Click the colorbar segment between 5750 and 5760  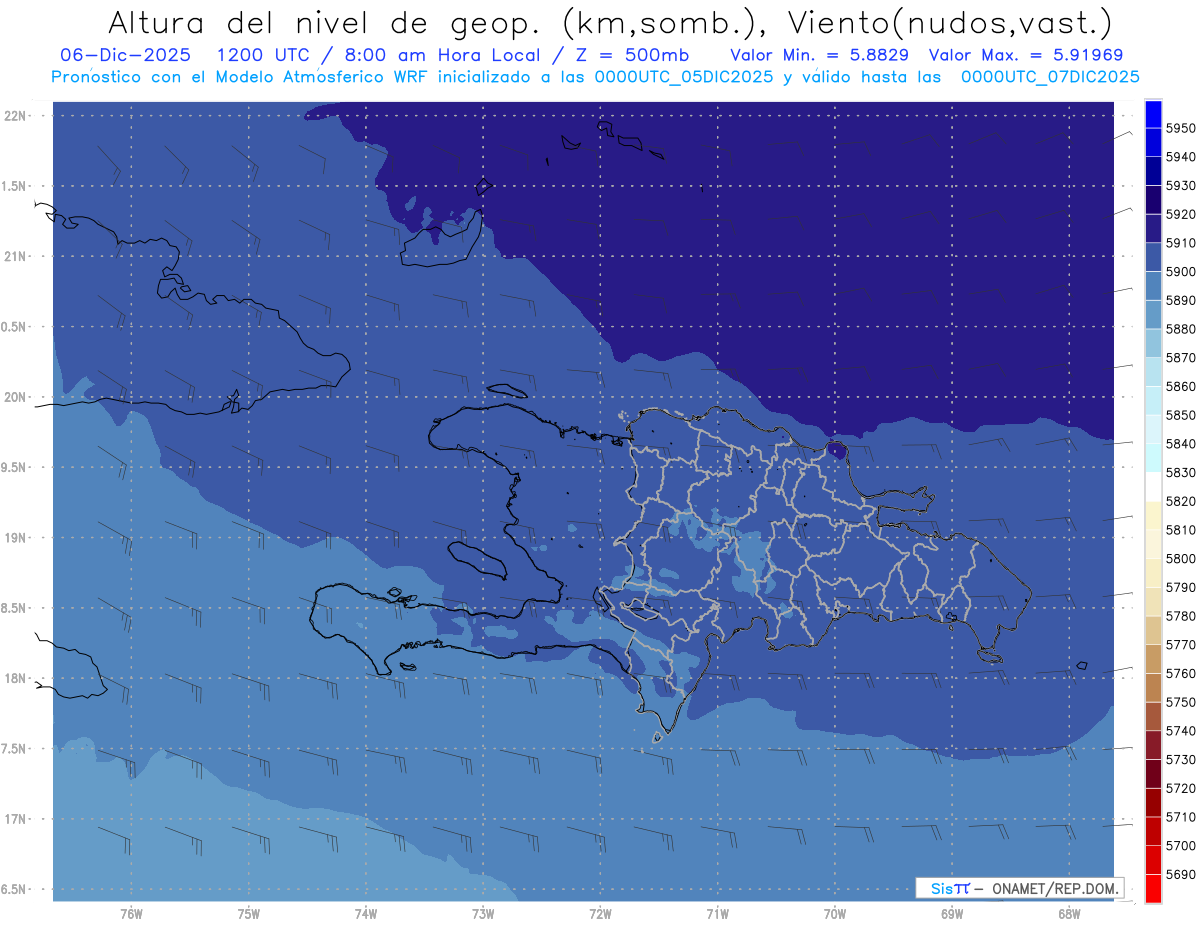1153,687
